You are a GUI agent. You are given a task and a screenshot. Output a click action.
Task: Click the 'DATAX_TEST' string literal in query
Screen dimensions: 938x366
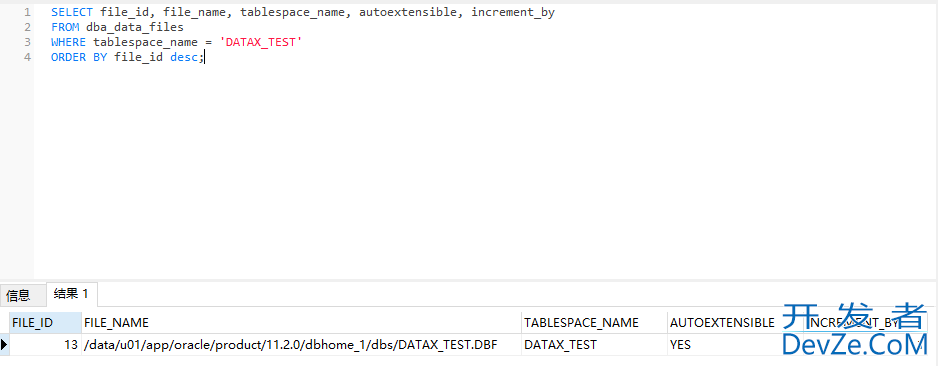click(x=261, y=42)
